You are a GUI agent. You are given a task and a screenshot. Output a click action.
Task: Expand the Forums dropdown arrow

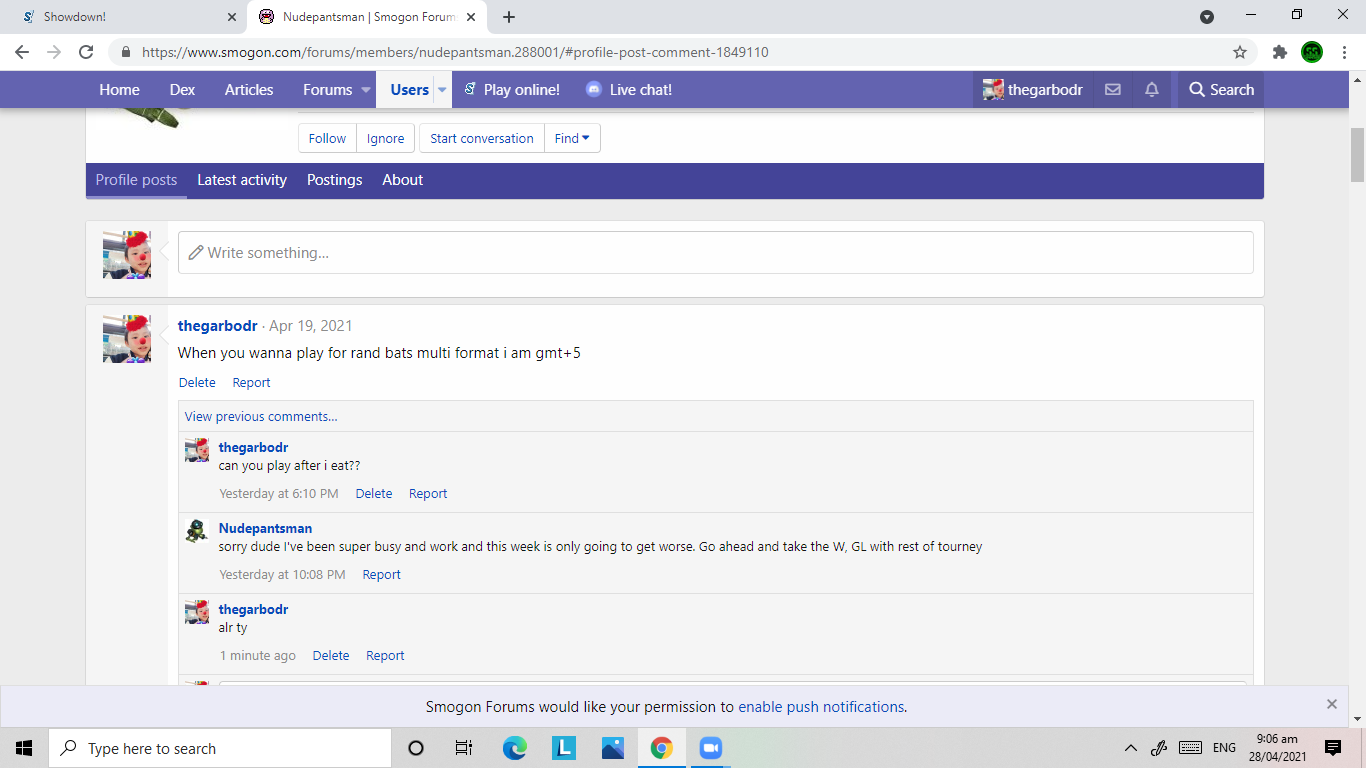tap(366, 90)
